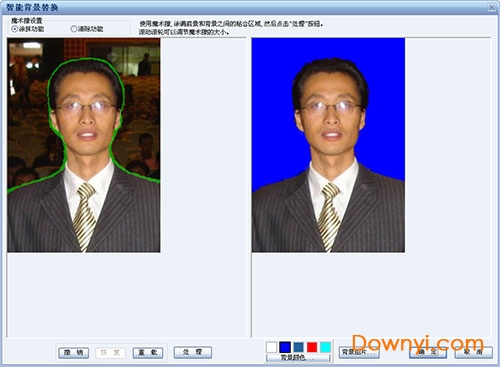This screenshot has width=500, height=367.
Task: Click the original photo with green outline
Action: point(84,145)
